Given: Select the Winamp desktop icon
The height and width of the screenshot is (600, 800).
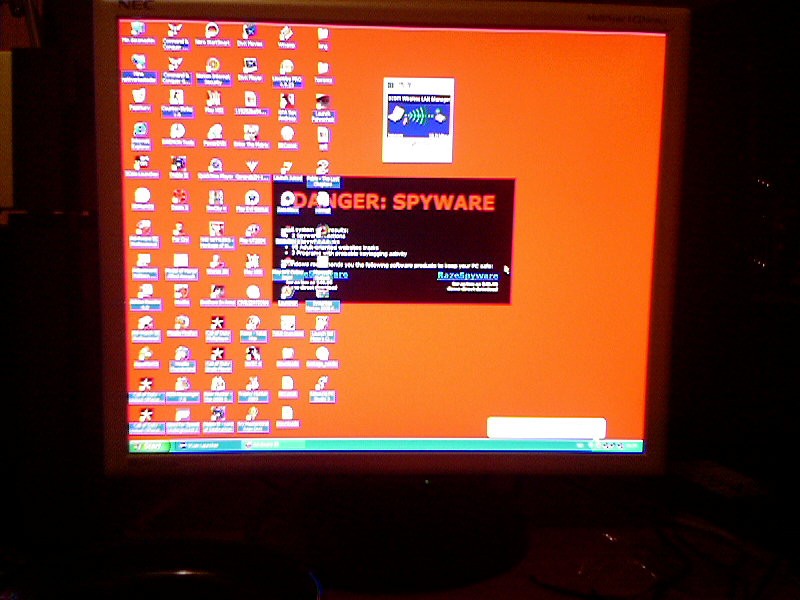Looking at the screenshot, I should (x=286, y=37).
